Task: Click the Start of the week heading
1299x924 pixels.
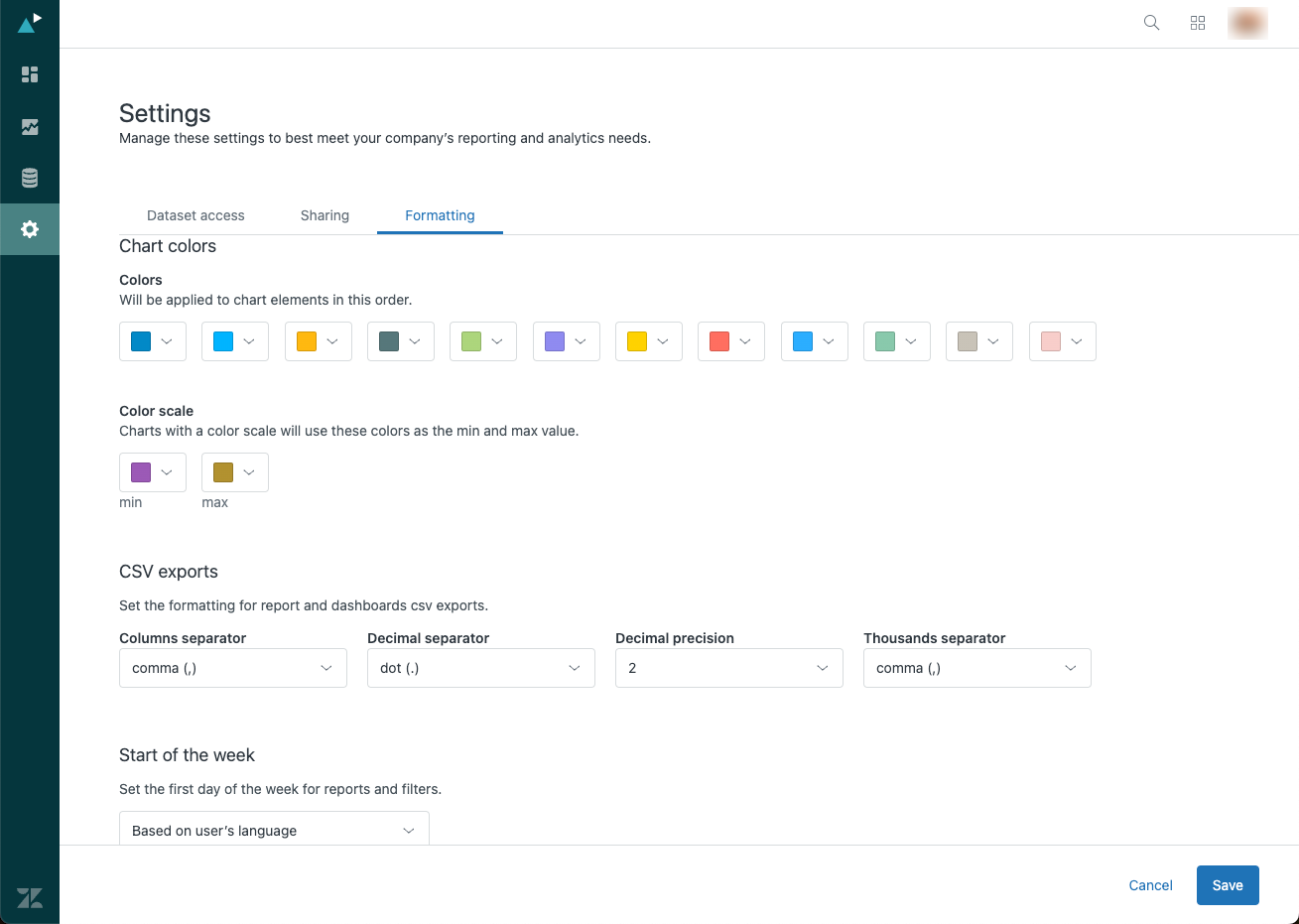Action: click(x=187, y=755)
